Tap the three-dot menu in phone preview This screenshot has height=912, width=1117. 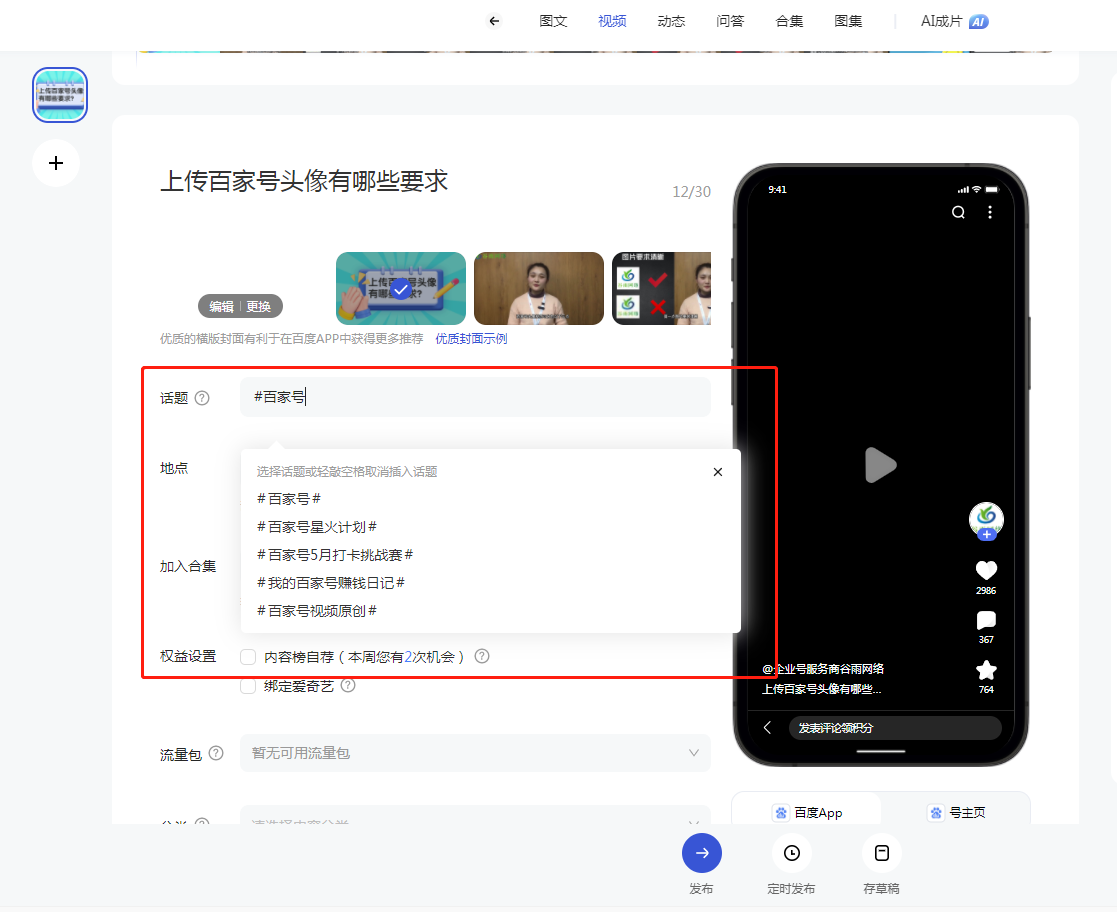989,212
